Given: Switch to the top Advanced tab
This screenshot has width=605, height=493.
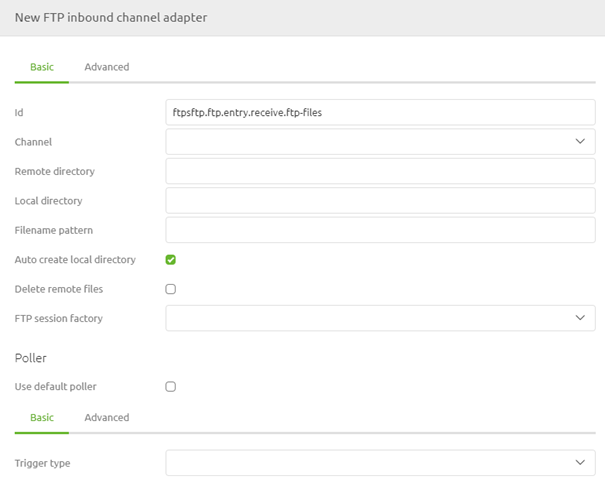Looking at the screenshot, I should [107, 67].
